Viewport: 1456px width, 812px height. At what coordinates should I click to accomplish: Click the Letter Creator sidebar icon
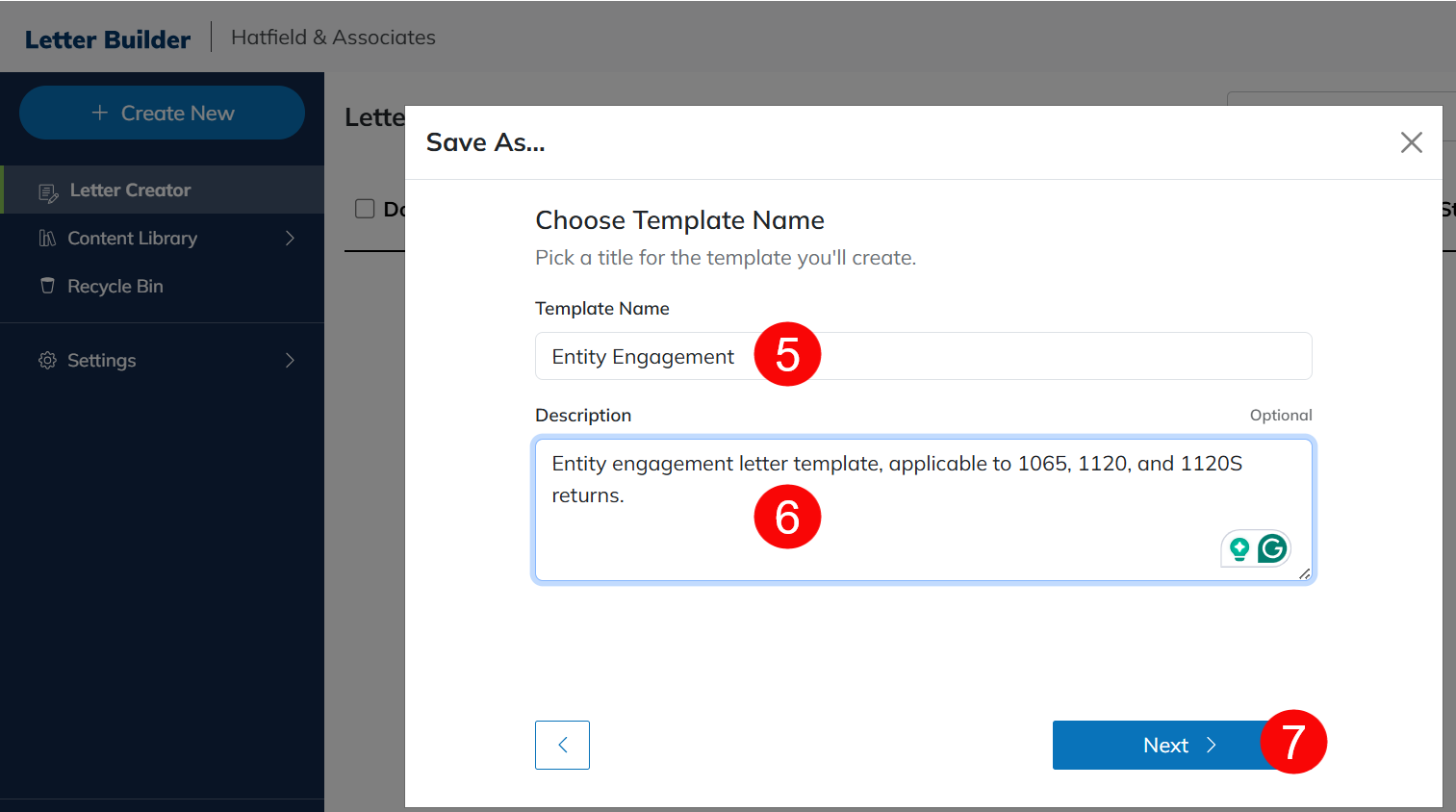(47, 191)
